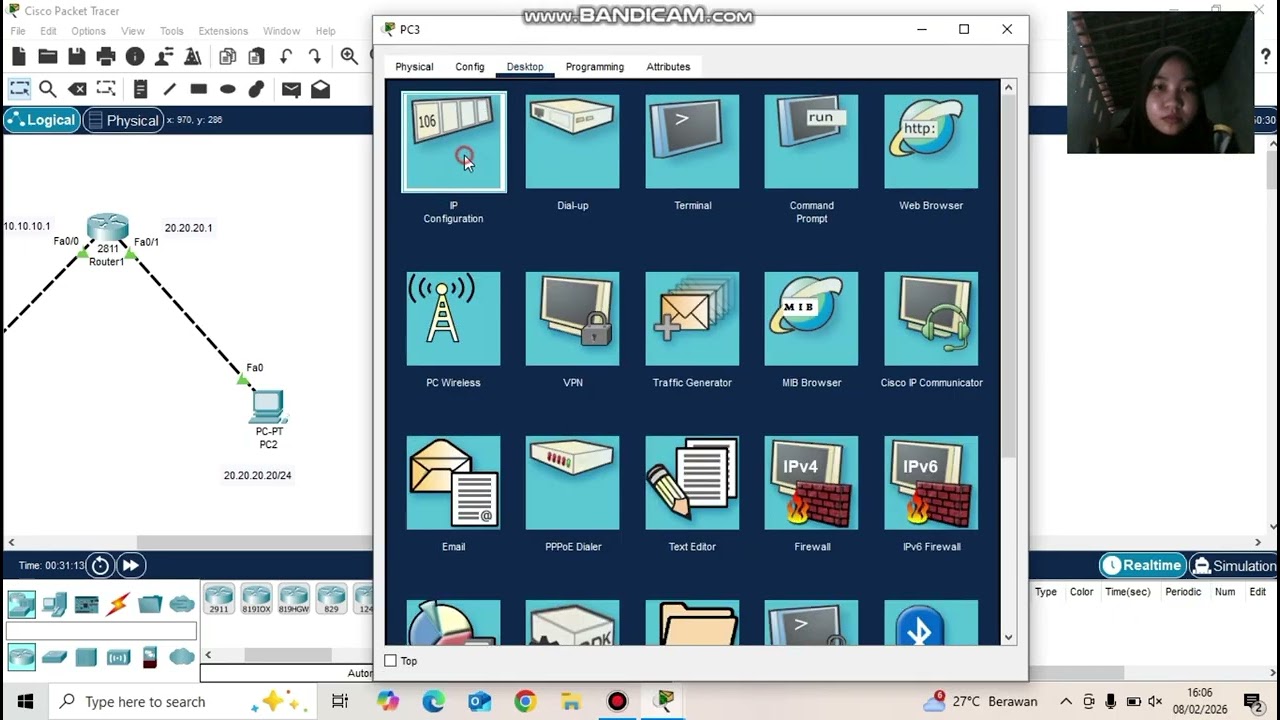The width and height of the screenshot is (1280, 720).
Task: Launch the Terminal app in PC3
Action: pos(692,142)
